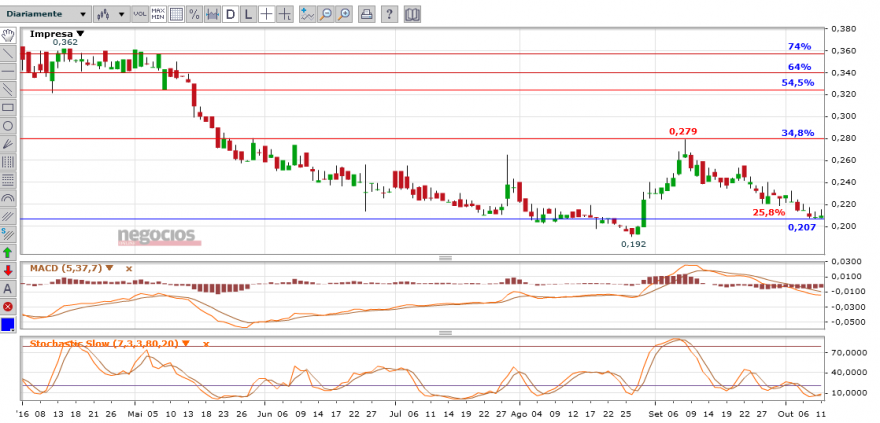Expand the Impresa symbol dropdown arrow
The height and width of the screenshot is (423, 880).
[x=81, y=33]
